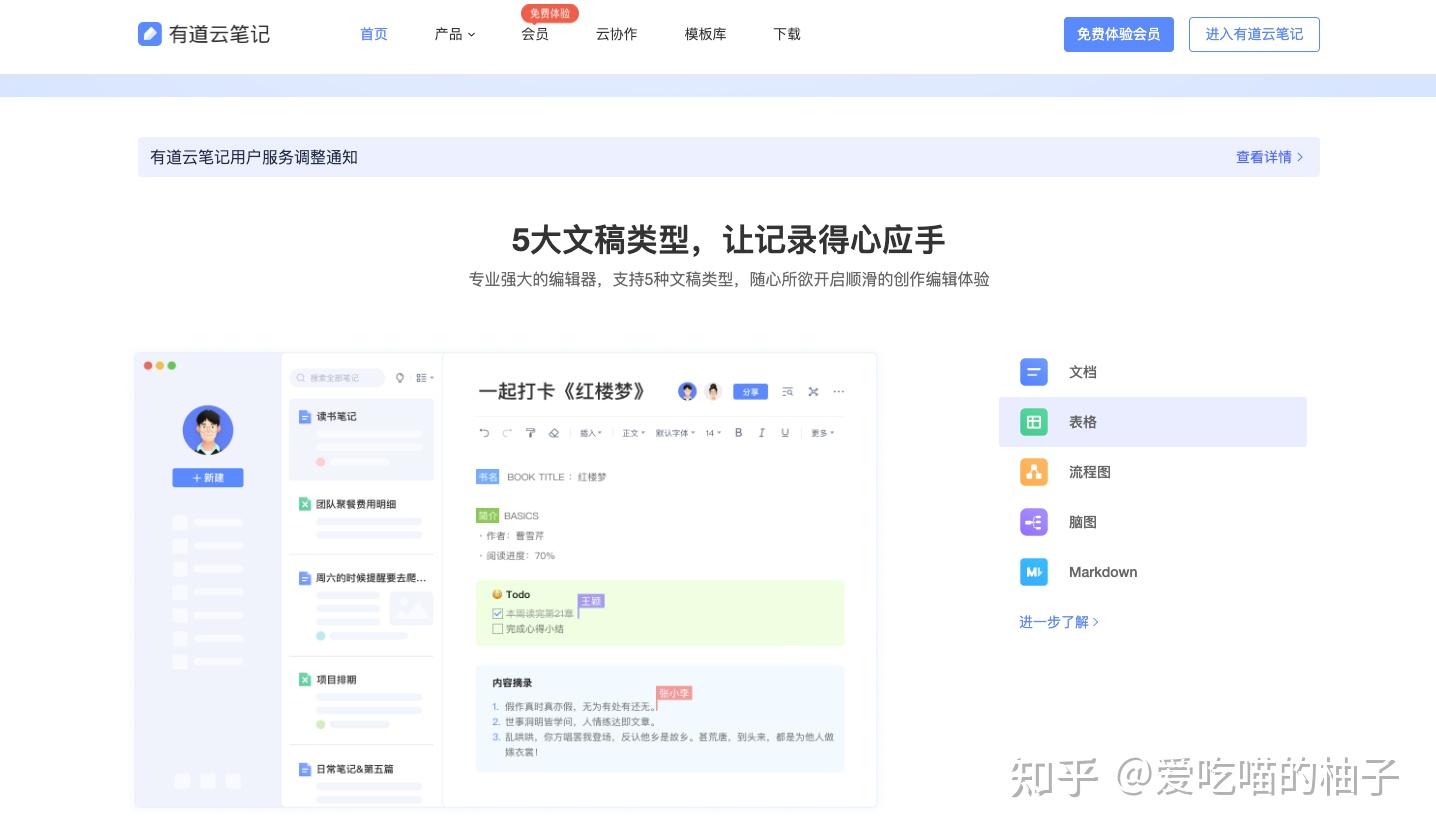Screen dimensions: 1436x835
Task: Click the undo arrow in editor toolbar
Action: pos(485,433)
